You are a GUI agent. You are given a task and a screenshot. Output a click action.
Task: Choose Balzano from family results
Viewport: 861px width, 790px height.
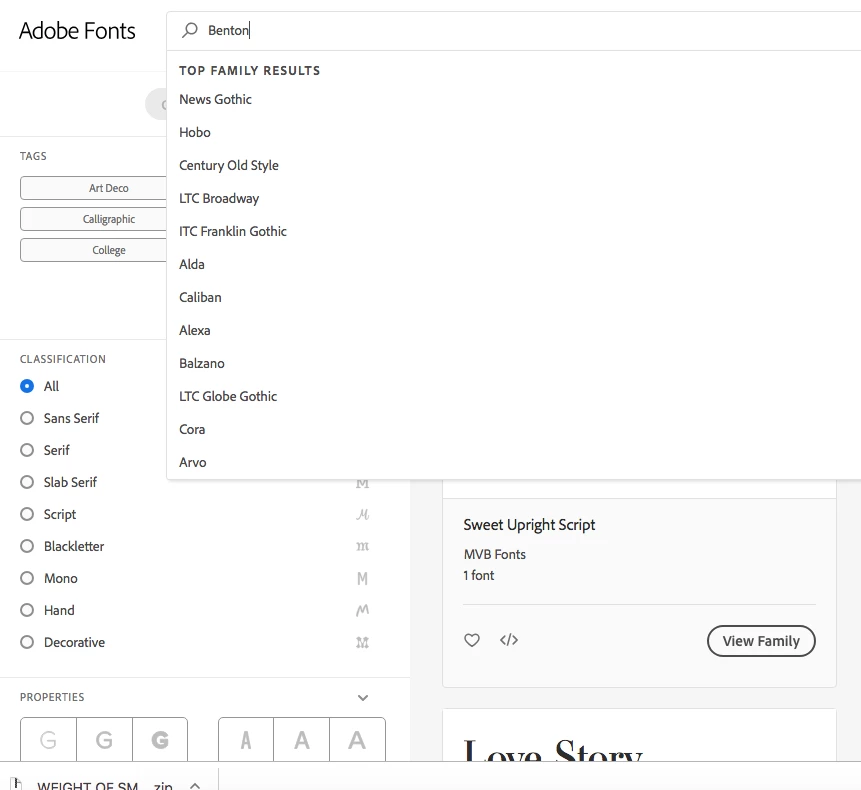(202, 363)
